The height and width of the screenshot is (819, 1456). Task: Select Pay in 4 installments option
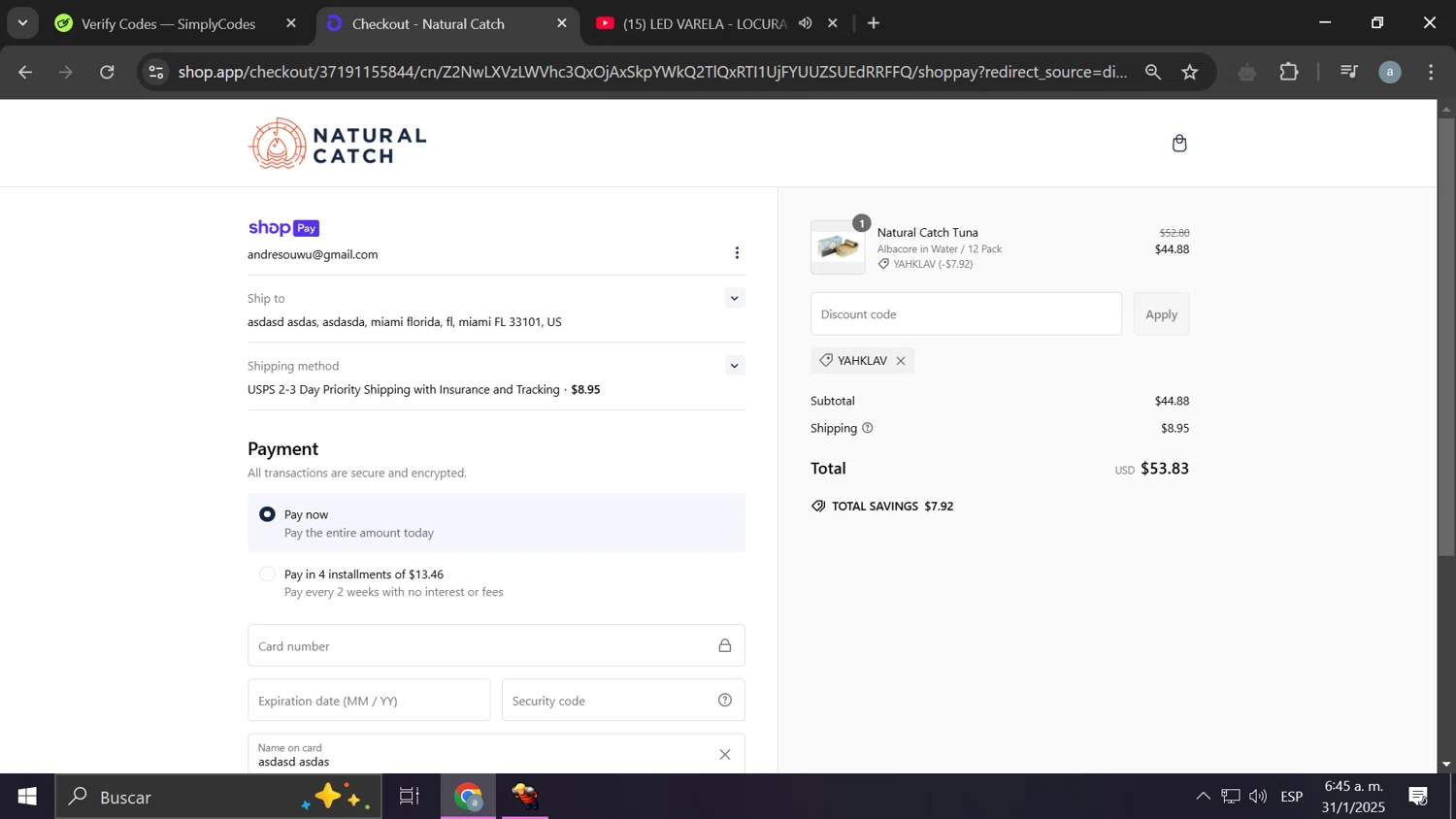tap(267, 574)
